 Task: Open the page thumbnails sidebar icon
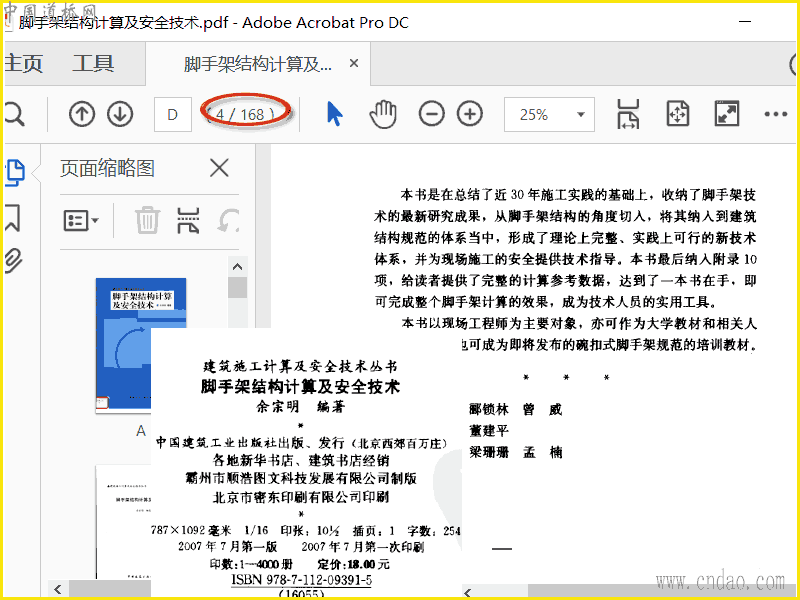point(15,172)
